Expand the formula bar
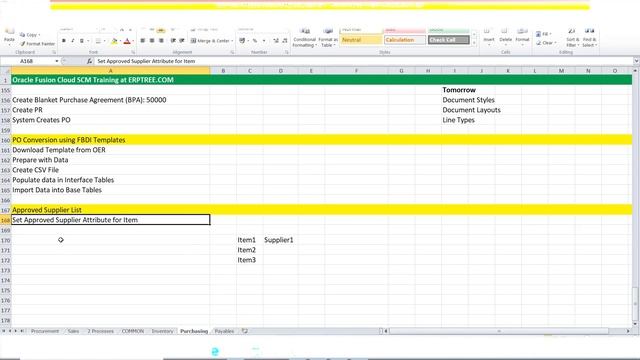The image size is (640, 360). coord(636,61)
